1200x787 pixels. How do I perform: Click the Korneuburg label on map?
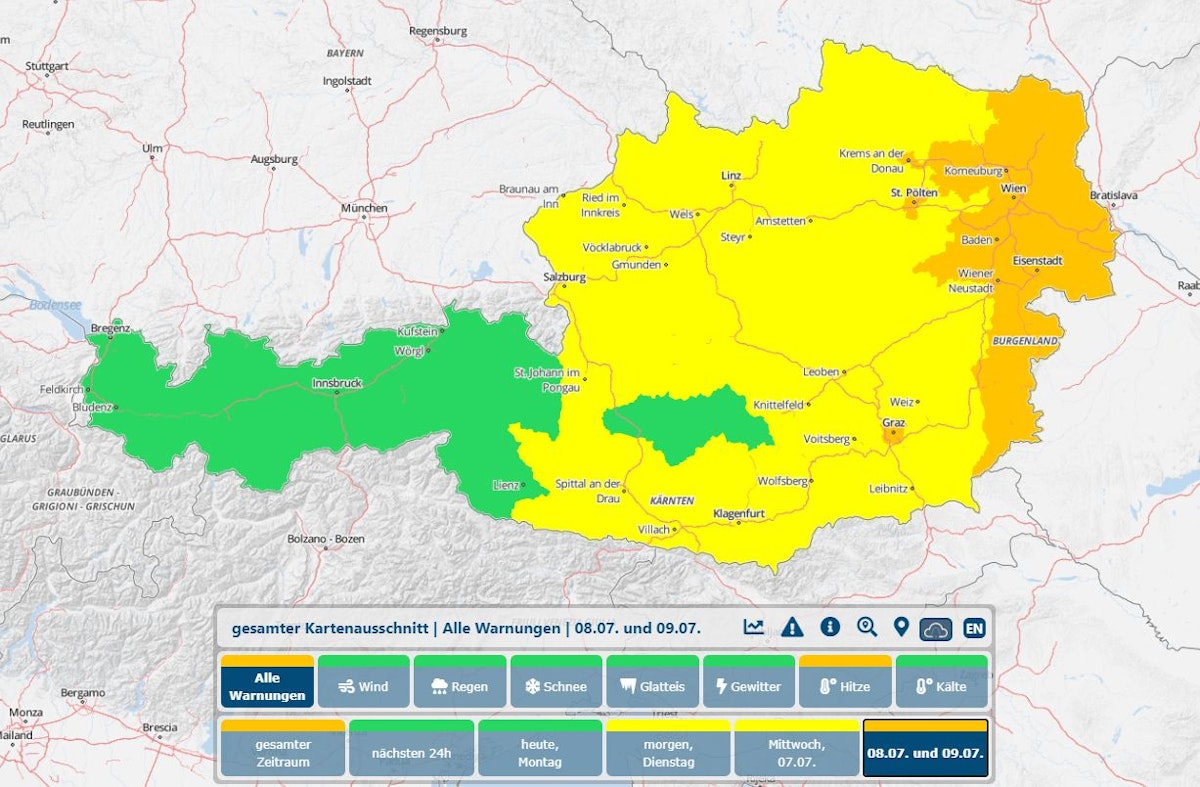(x=973, y=171)
